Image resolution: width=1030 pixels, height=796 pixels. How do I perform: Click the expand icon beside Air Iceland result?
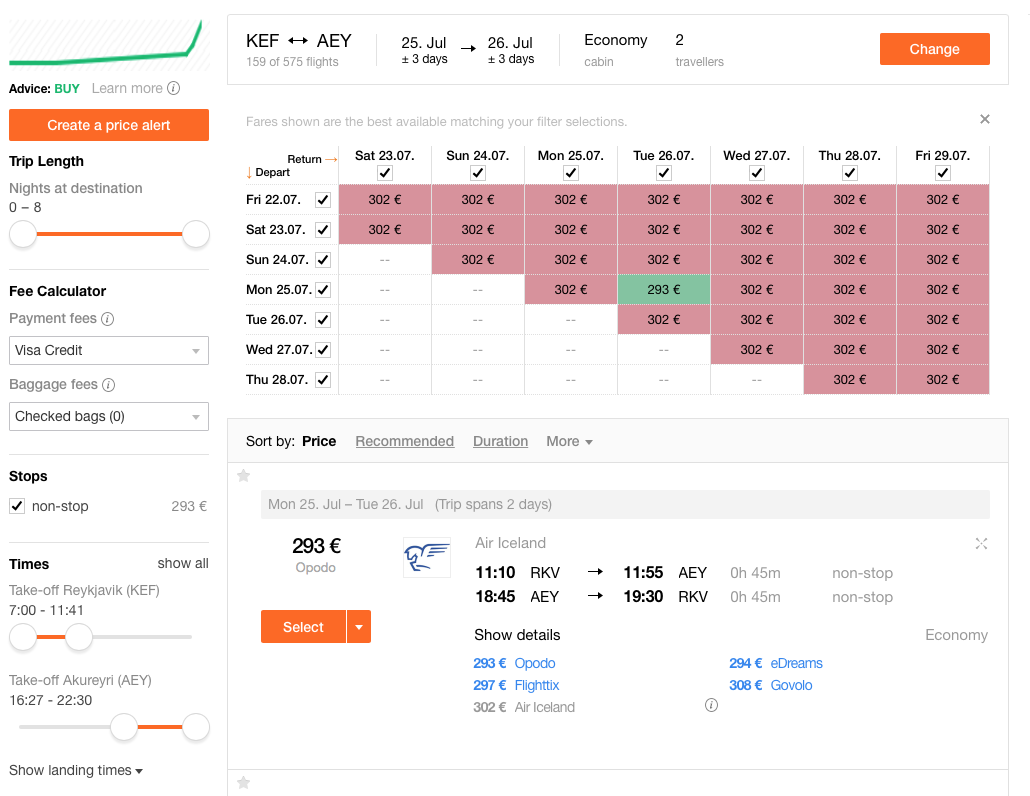981,543
